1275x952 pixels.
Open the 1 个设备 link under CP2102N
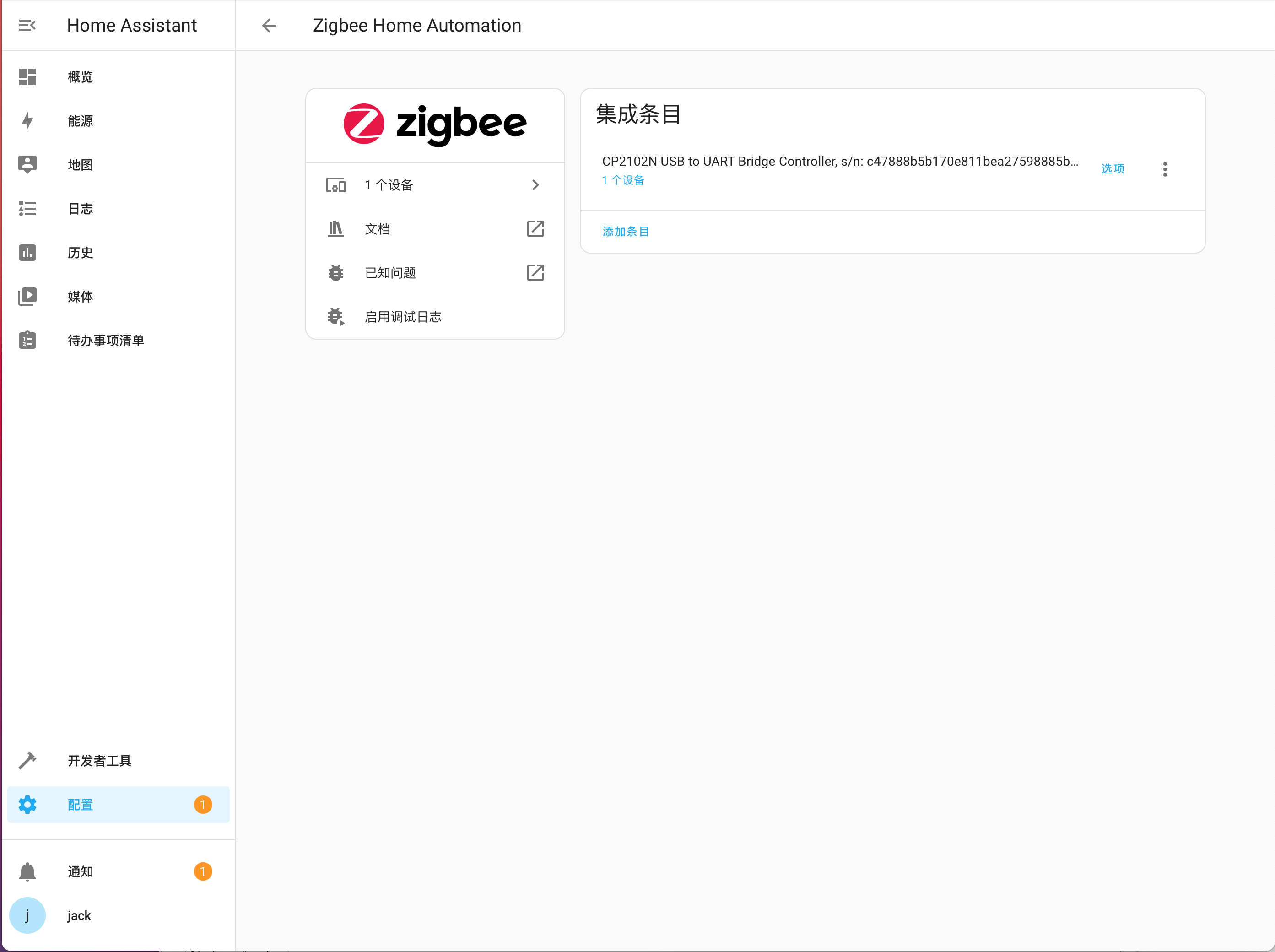(x=623, y=180)
